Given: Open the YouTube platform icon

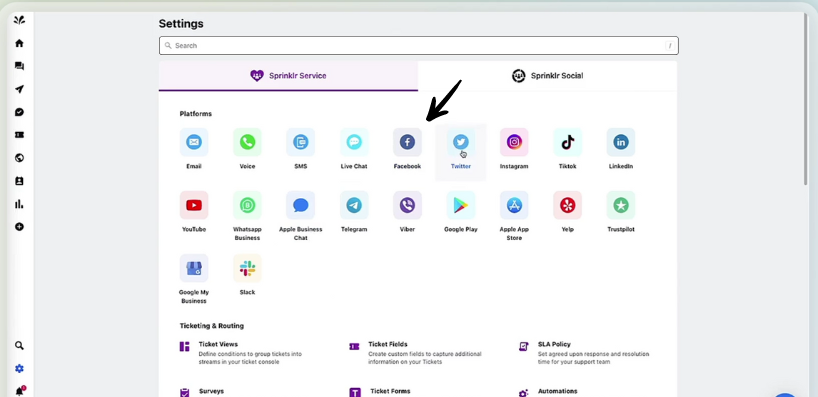Looking at the screenshot, I should [x=194, y=205].
